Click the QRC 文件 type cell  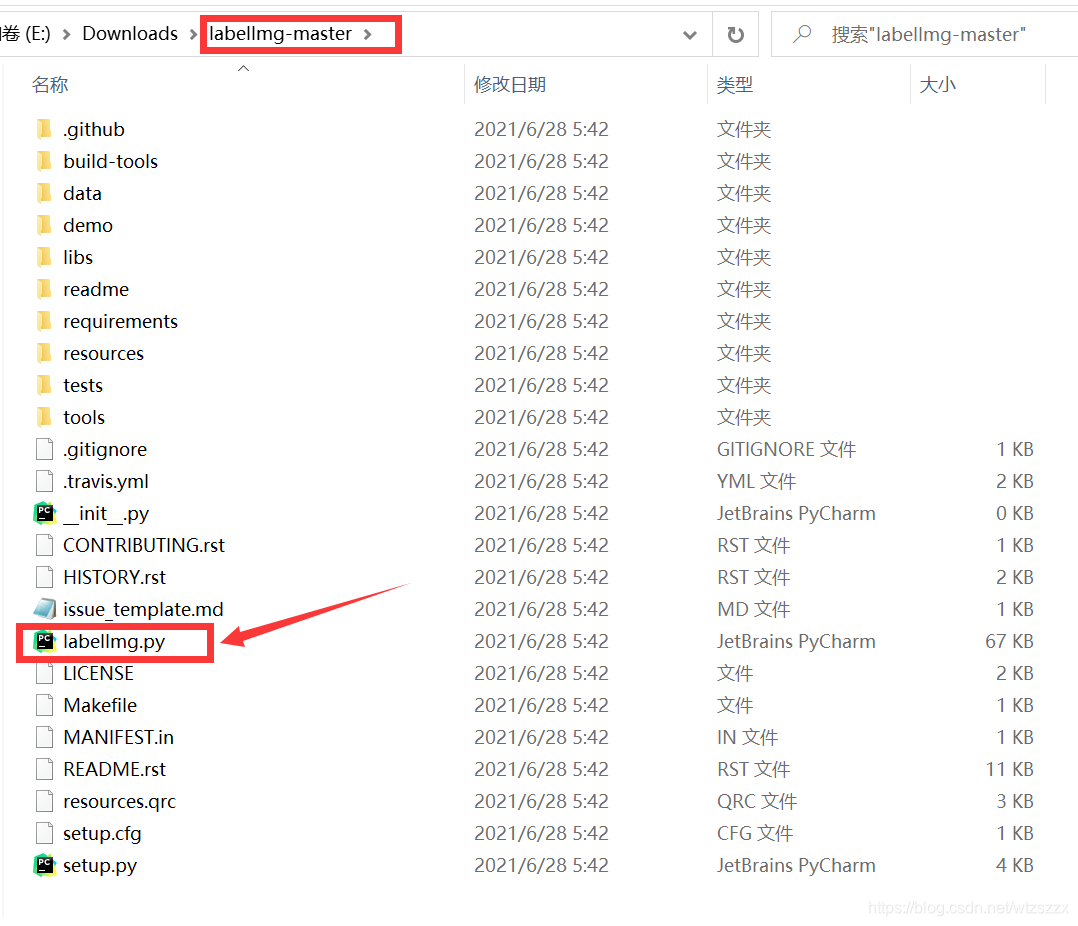tap(757, 801)
